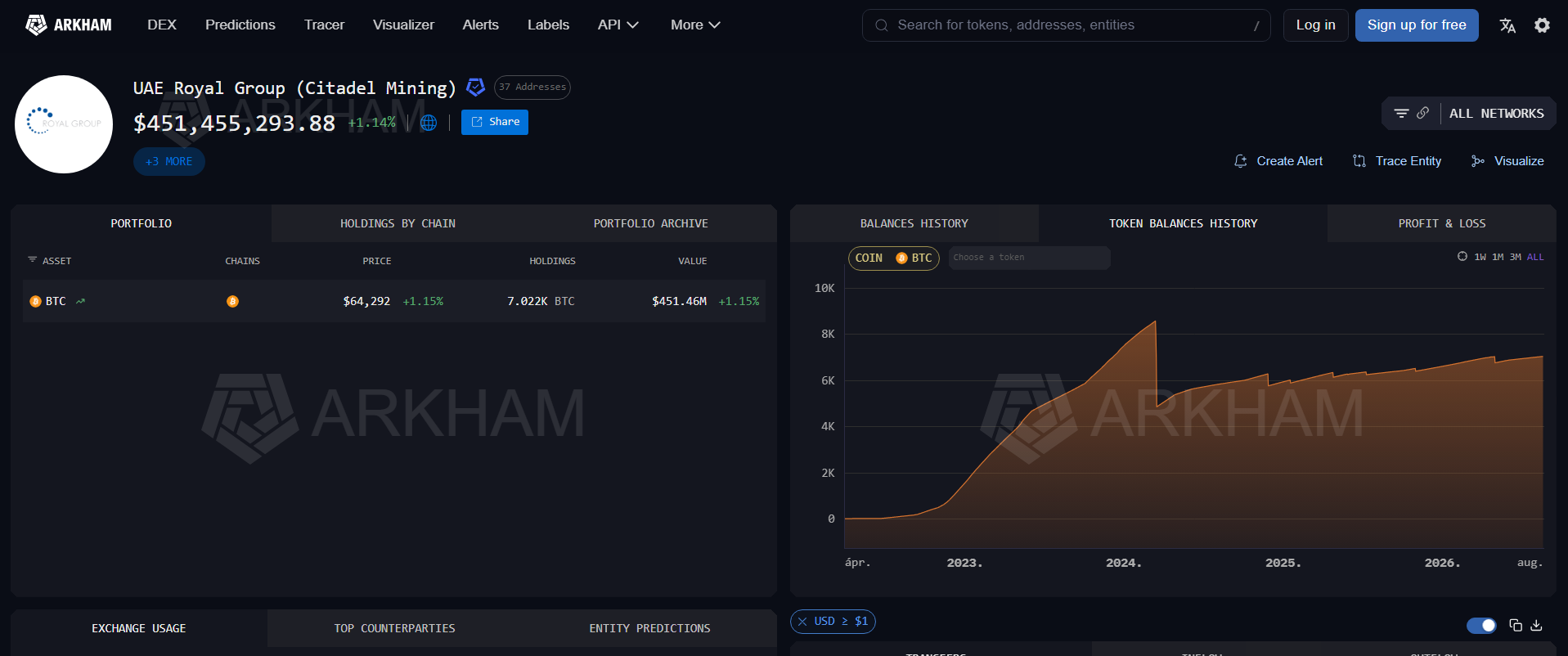Select the ALL chart range

pyautogui.click(x=1535, y=257)
